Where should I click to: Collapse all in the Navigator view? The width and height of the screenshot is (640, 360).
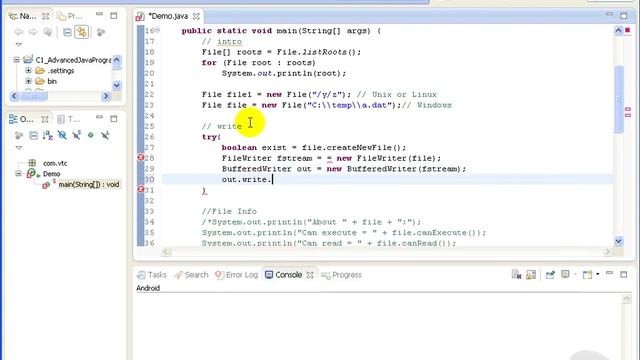[x=67, y=32]
